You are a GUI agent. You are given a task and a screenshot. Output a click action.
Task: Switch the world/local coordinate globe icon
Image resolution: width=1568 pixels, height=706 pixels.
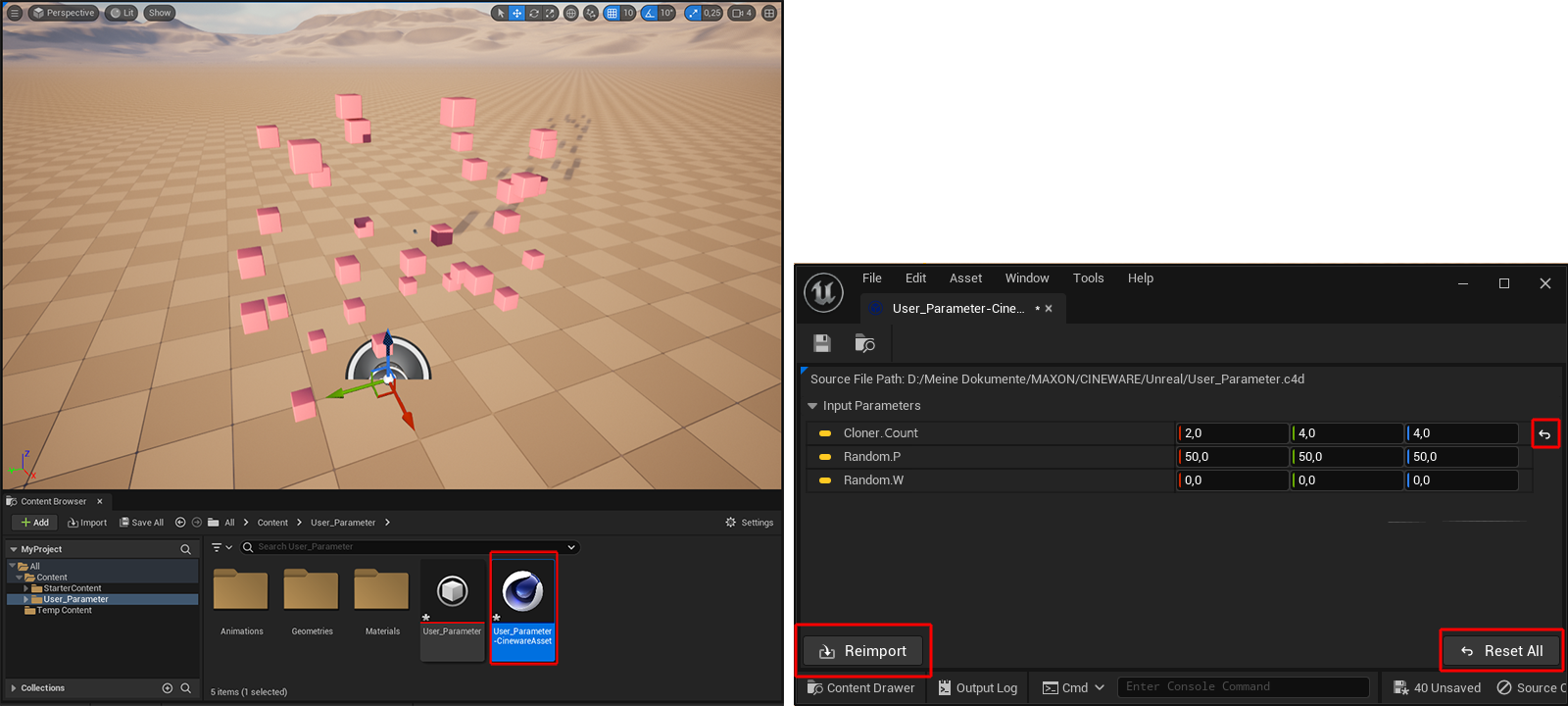pos(571,13)
